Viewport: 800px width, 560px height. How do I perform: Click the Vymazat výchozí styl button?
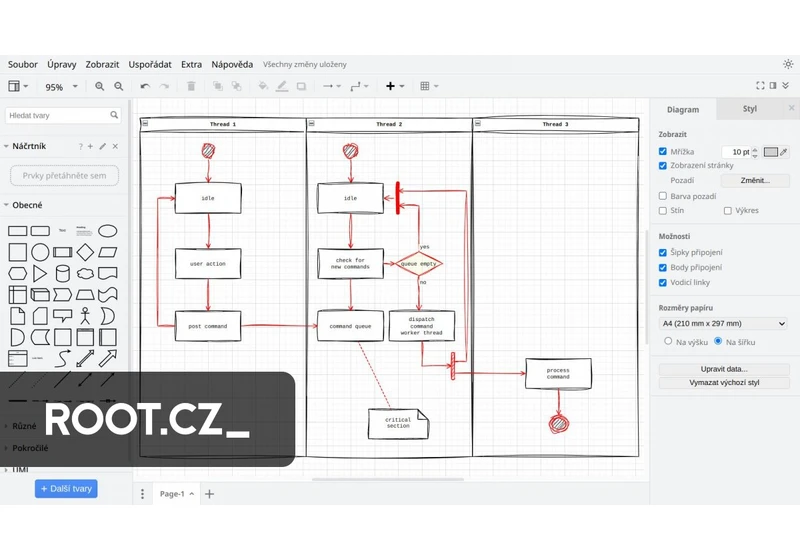(x=724, y=383)
